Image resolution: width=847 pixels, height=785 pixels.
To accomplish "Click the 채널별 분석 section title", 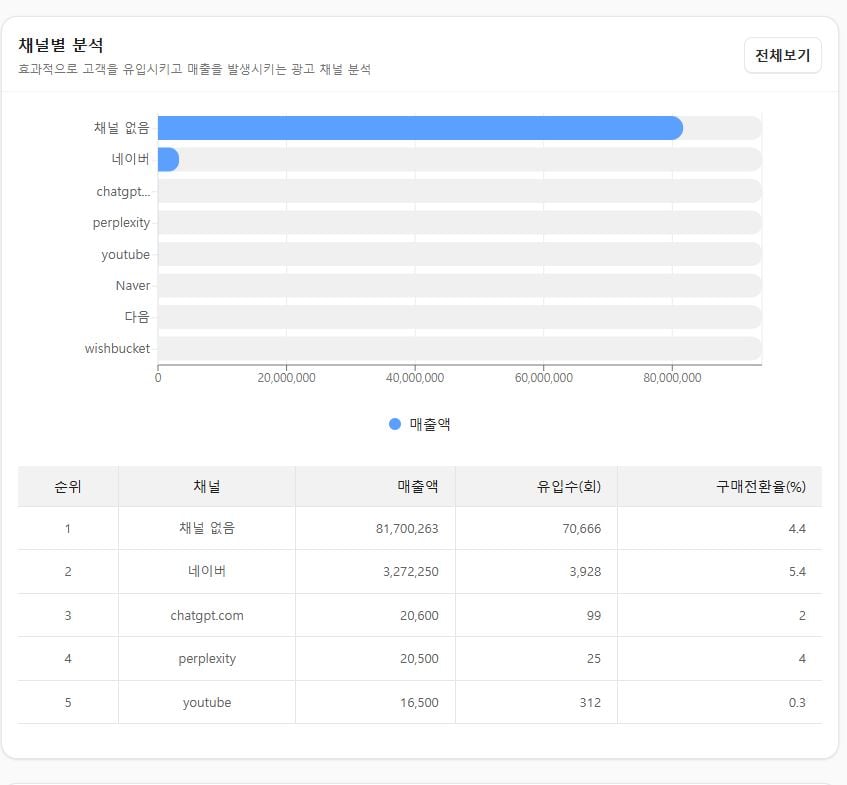I will pyautogui.click(x=60, y=45).
